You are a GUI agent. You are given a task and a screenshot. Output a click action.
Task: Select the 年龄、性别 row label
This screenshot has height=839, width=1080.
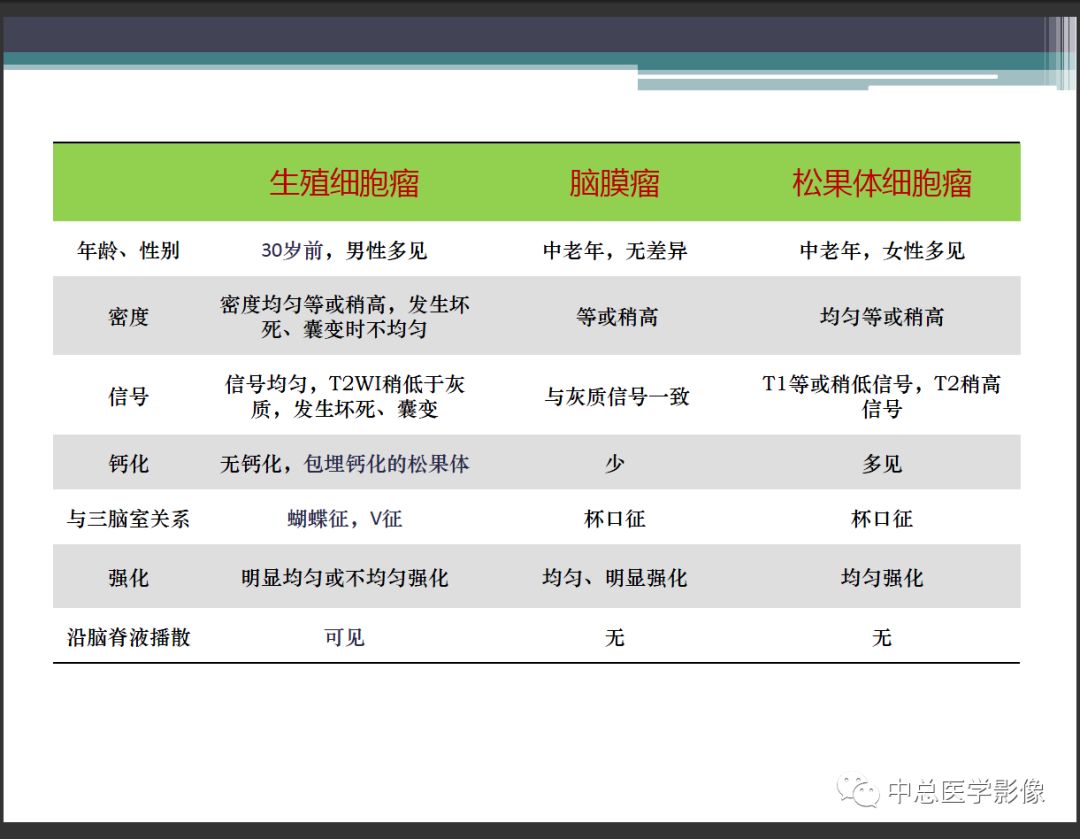[128, 250]
